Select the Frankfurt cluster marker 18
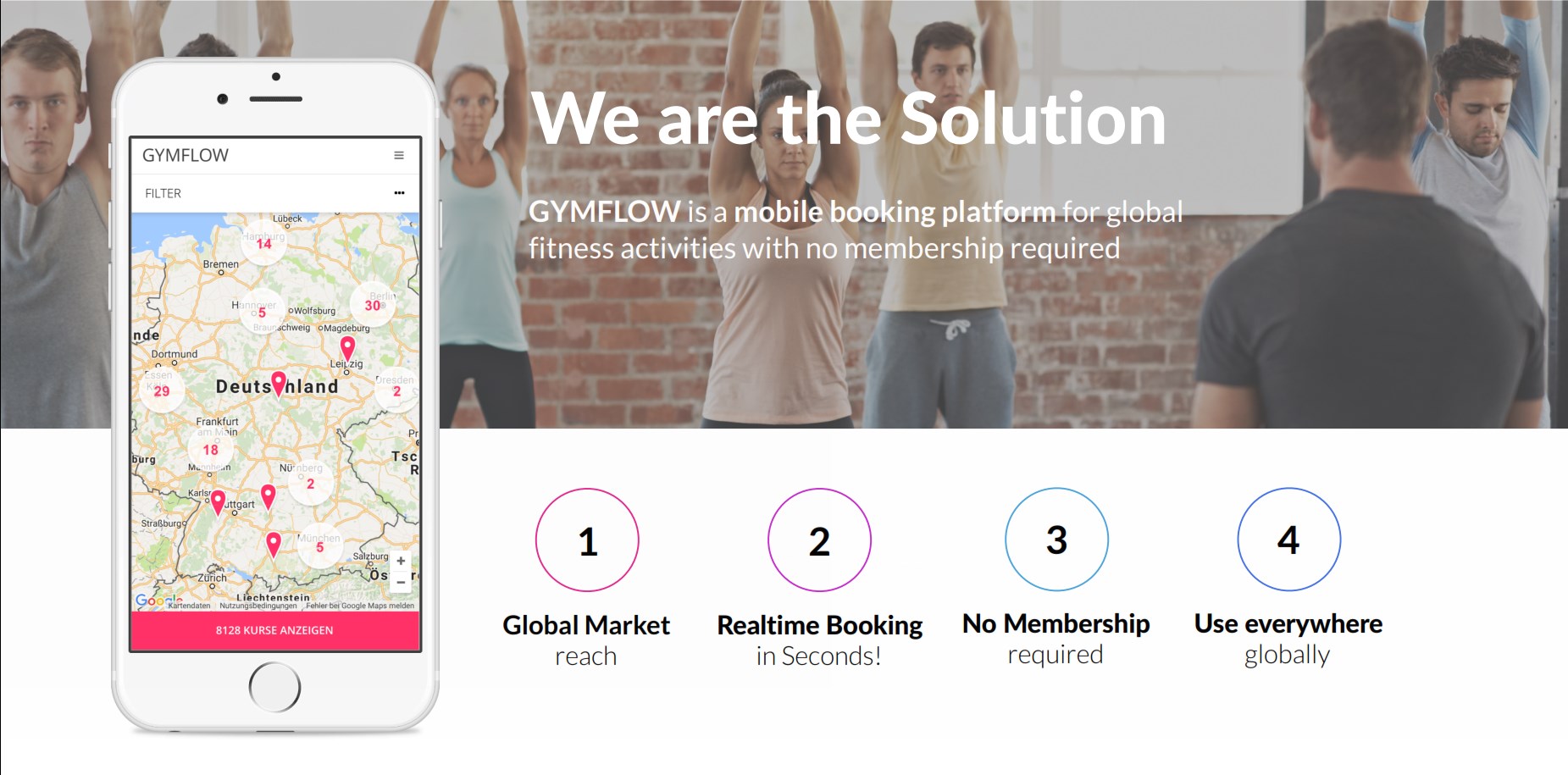 point(210,450)
